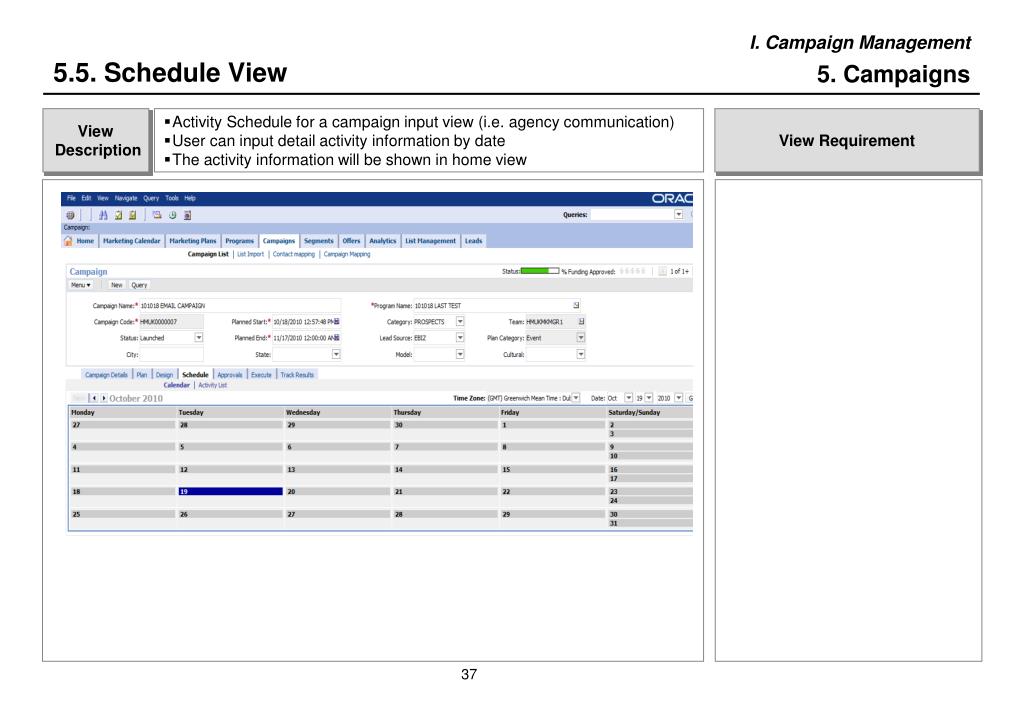Open the Track Results sub-tab
Image resolution: width=1023 pixels, height=708 pixels.
(x=297, y=375)
